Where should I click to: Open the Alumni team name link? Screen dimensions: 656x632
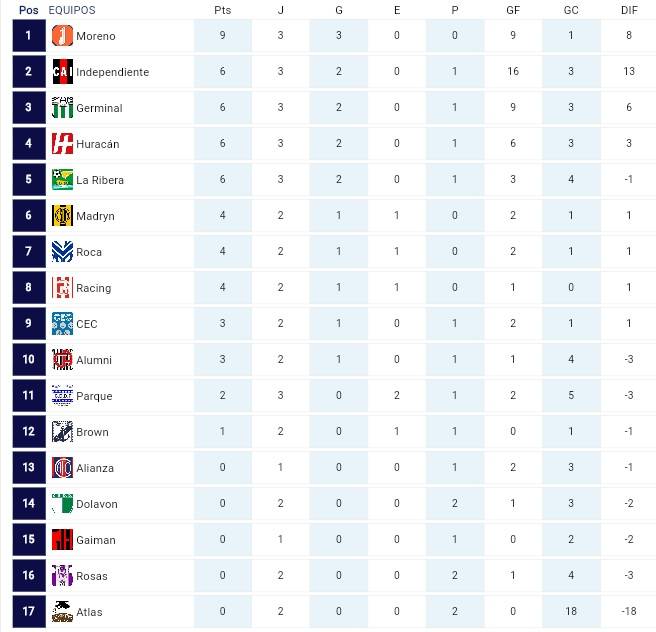pyautogui.click(x=94, y=360)
